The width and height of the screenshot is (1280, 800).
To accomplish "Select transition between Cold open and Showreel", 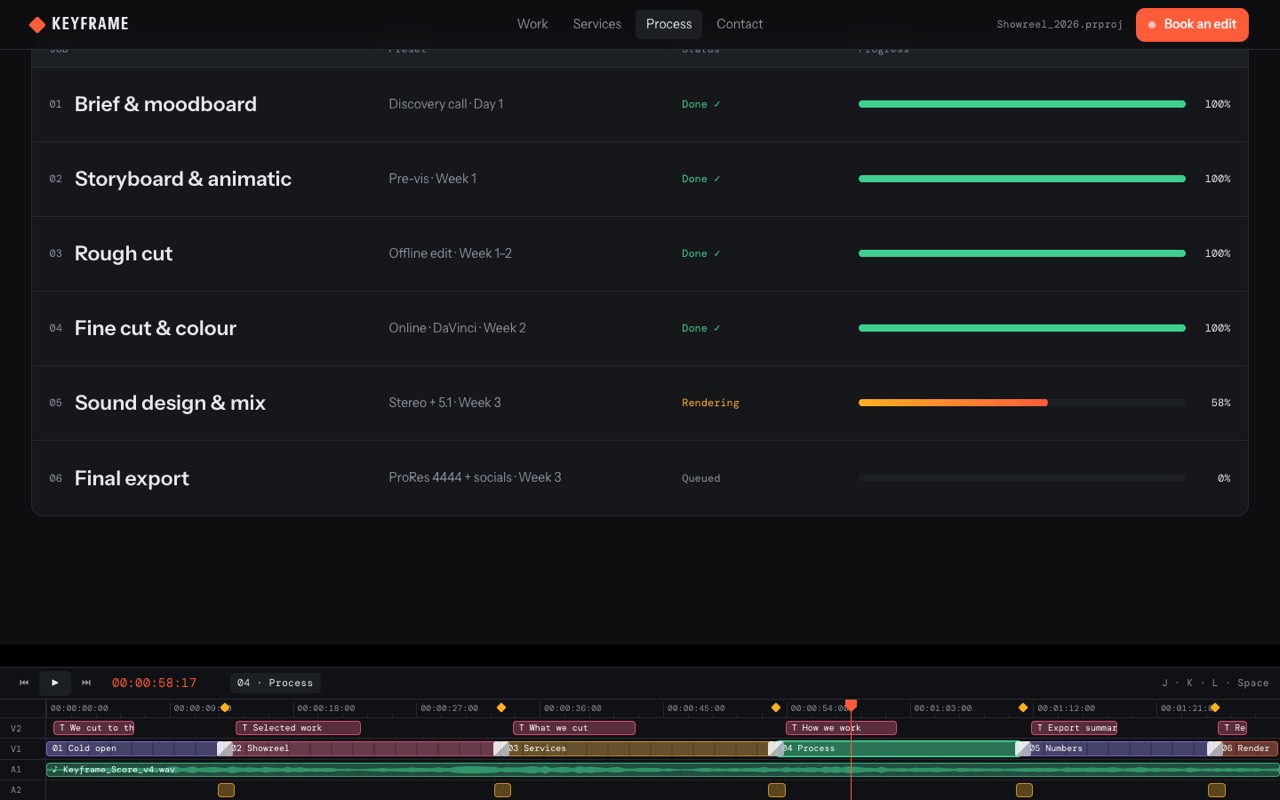I will [225, 748].
